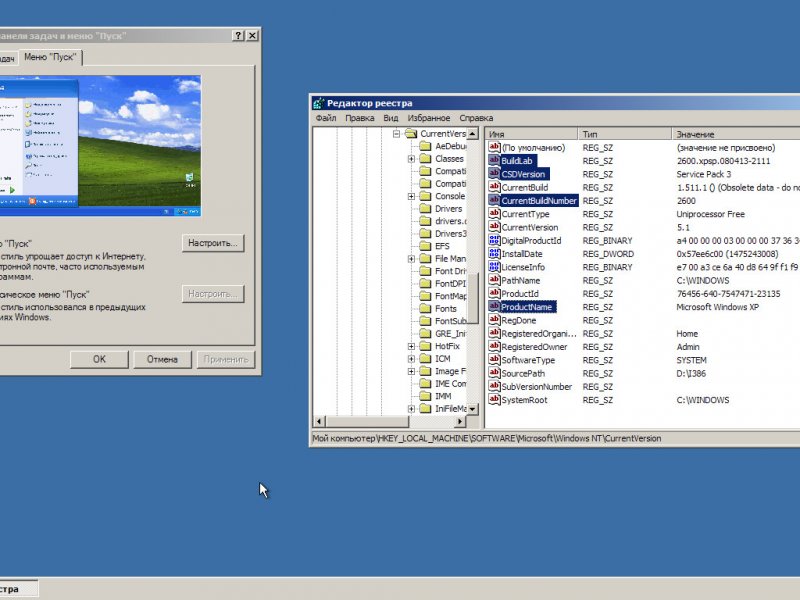Click the EFS folder icon in the tree
The image size is (800, 600).
(425, 246)
